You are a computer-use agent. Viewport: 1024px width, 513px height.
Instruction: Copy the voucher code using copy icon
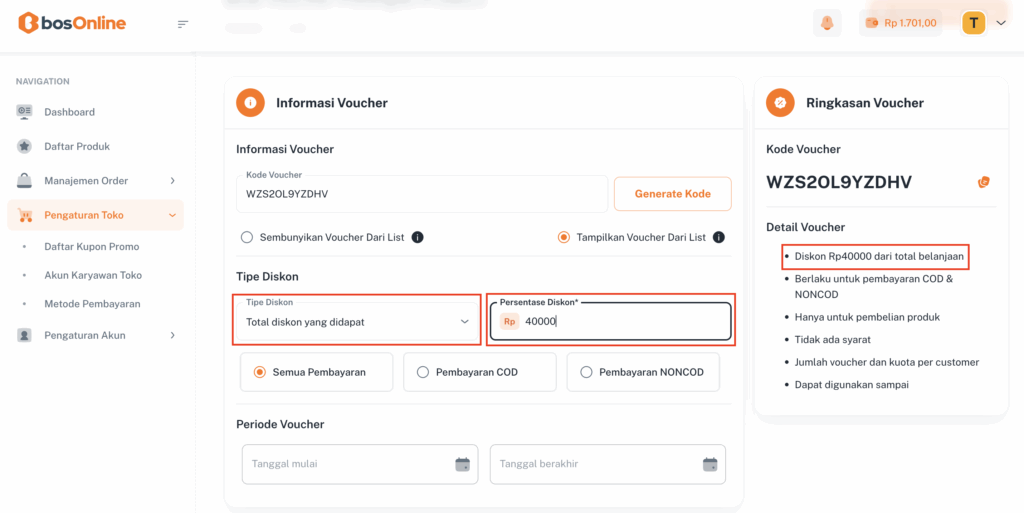pos(983,181)
